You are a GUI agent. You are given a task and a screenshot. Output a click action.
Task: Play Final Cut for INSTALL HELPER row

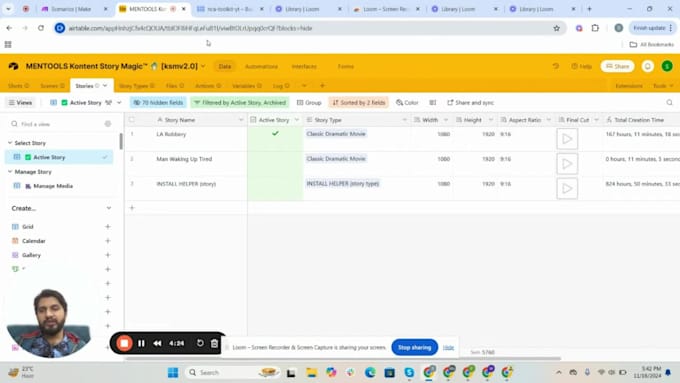click(567, 188)
